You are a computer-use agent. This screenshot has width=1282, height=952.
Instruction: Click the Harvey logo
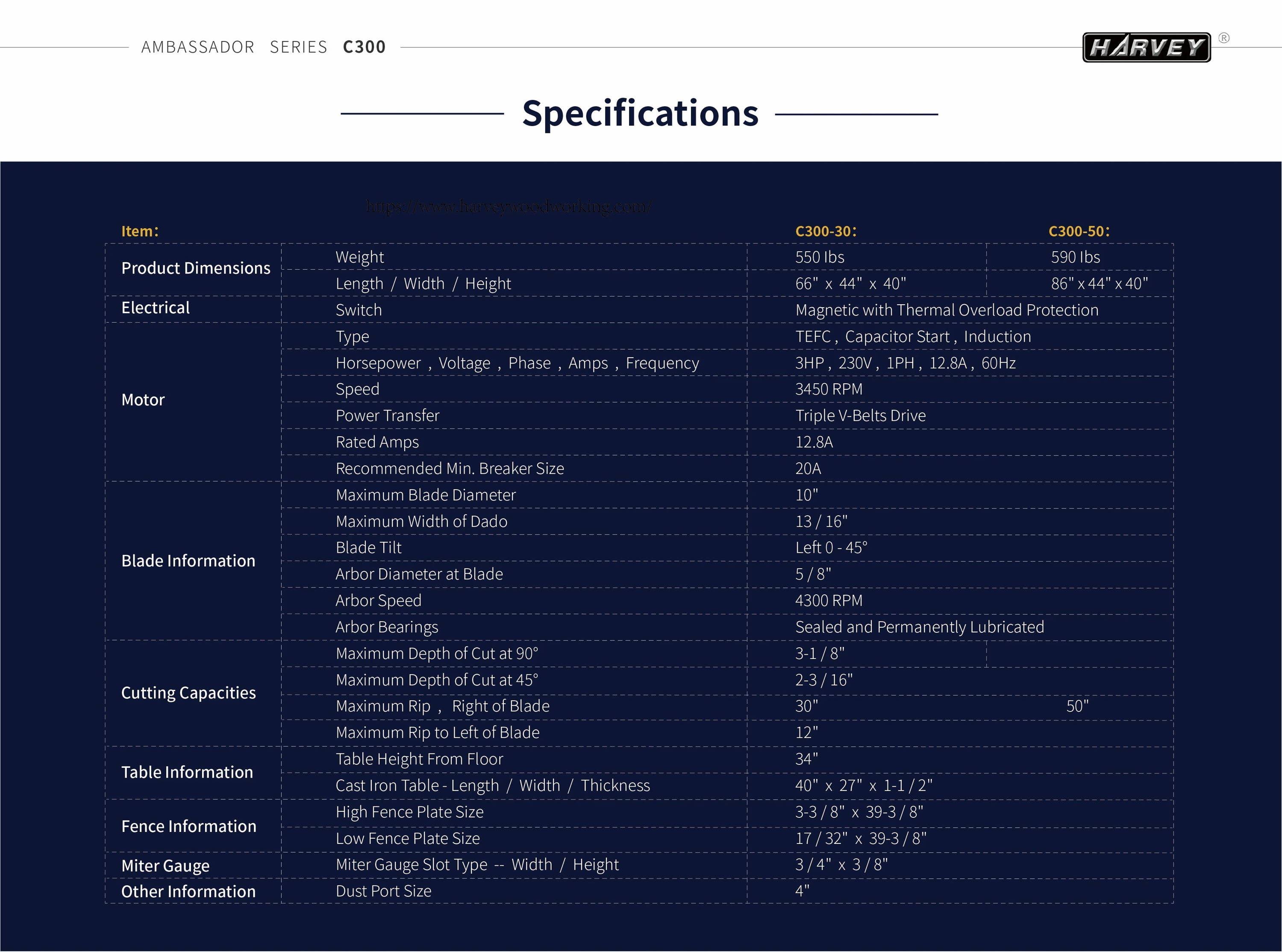pos(1146,47)
